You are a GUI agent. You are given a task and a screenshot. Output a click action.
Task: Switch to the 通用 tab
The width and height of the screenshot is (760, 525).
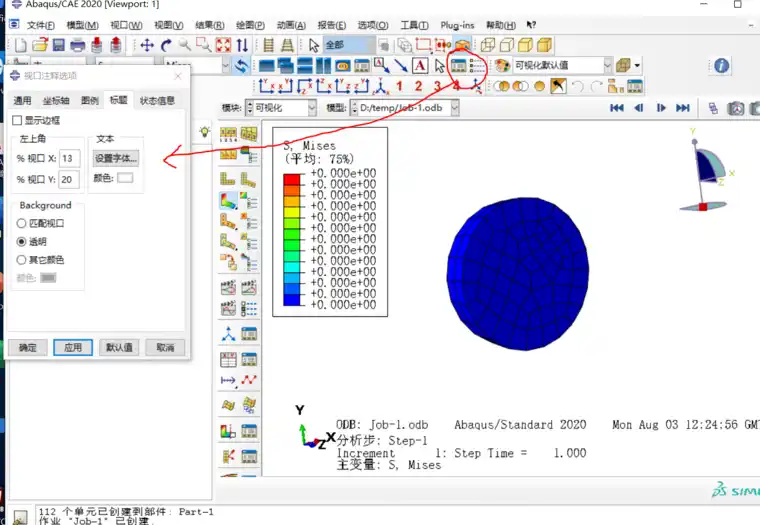point(22,100)
